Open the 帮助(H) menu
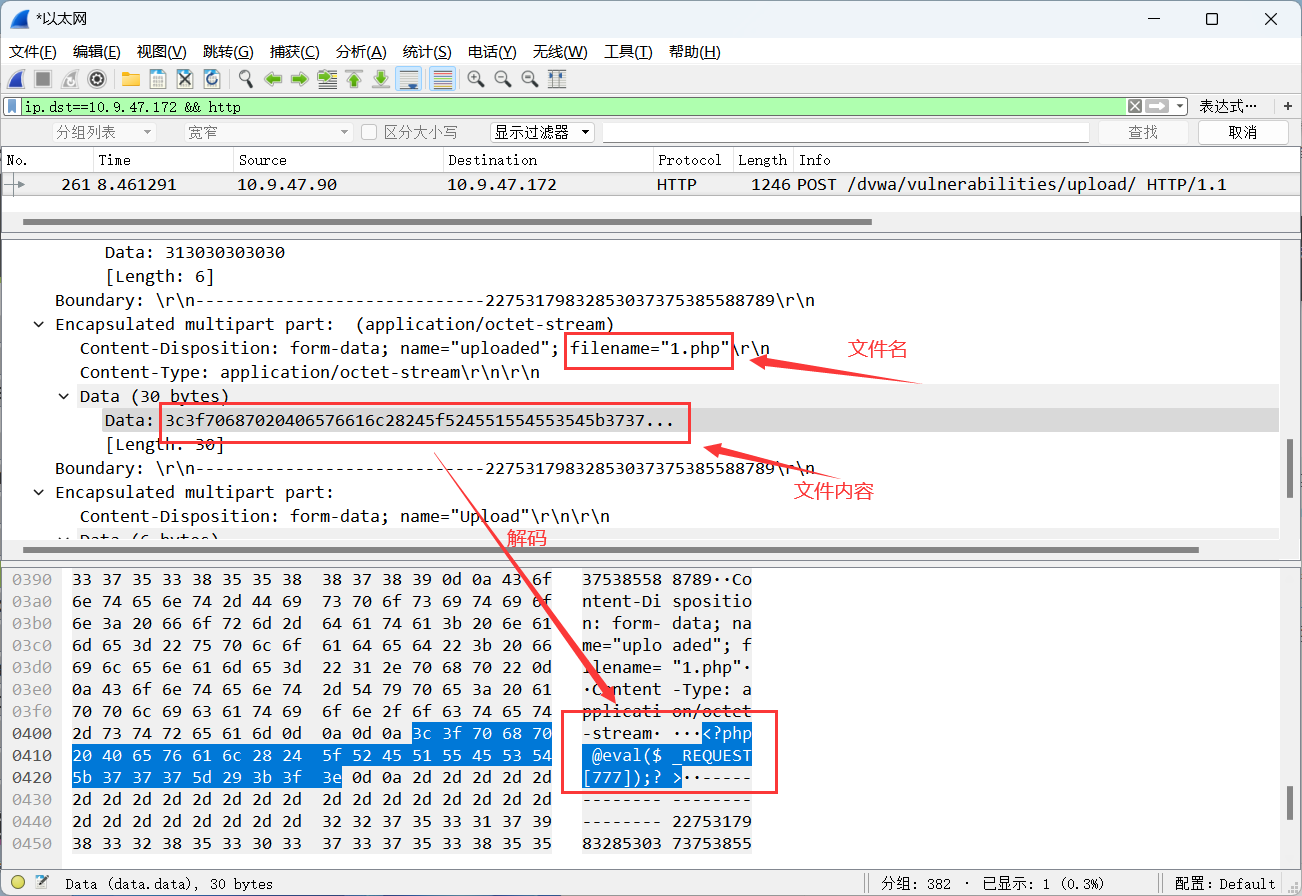Image resolution: width=1302 pixels, height=896 pixels. pos(695,52)
